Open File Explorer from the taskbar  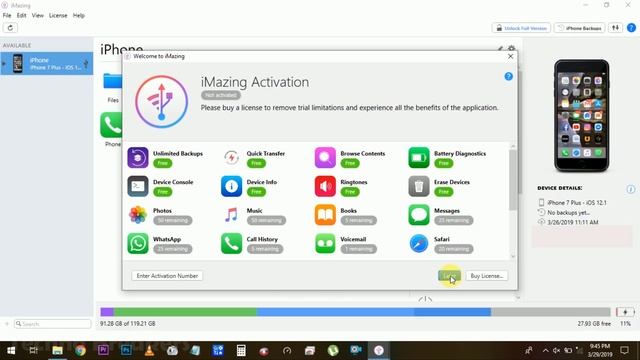(57, 350)
